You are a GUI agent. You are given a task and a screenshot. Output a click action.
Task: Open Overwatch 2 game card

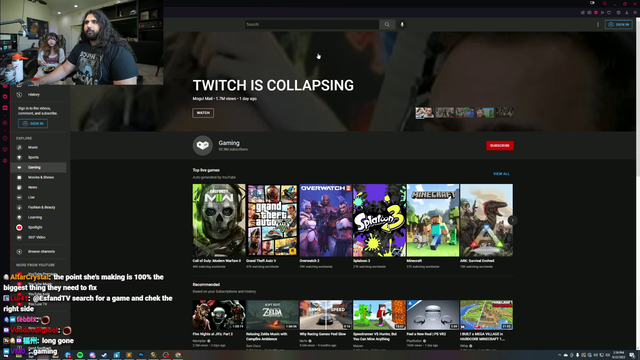326,226
